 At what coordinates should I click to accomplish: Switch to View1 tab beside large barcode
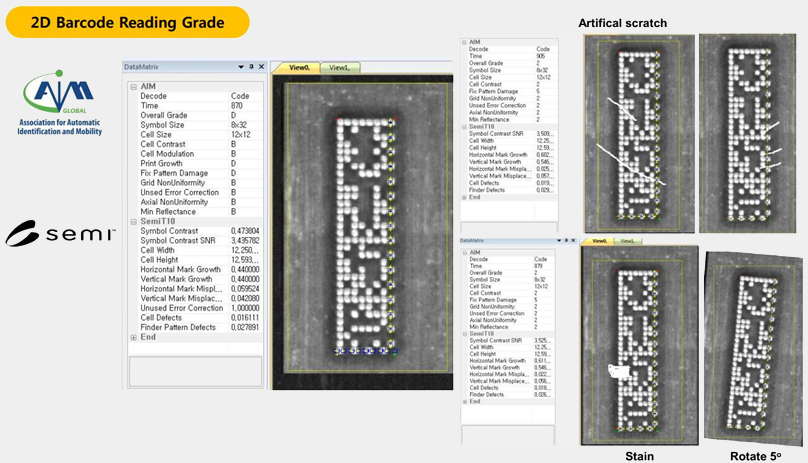pos(339,67)
